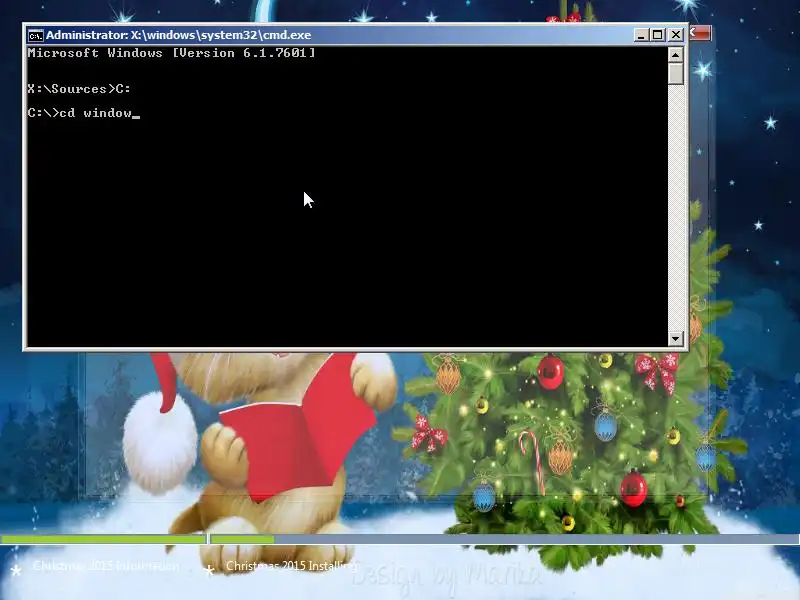Click the cmd vertical scrollbar thumb

pos(676,73)
